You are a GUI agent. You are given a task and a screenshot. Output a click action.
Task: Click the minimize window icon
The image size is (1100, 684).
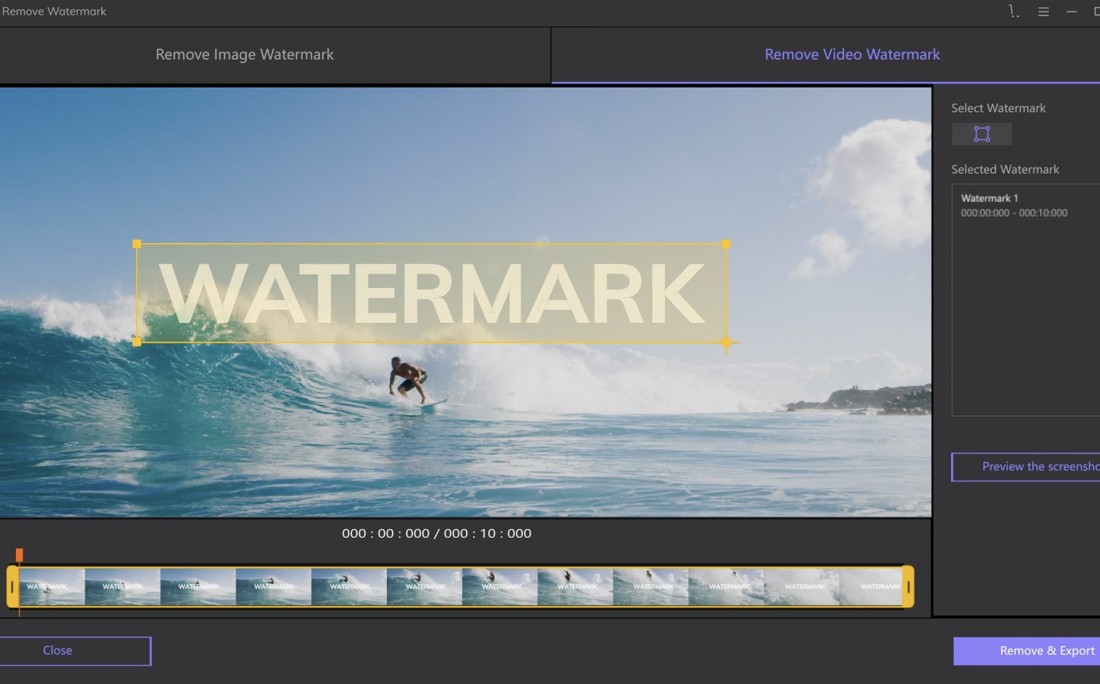[x=1072, y=12]
